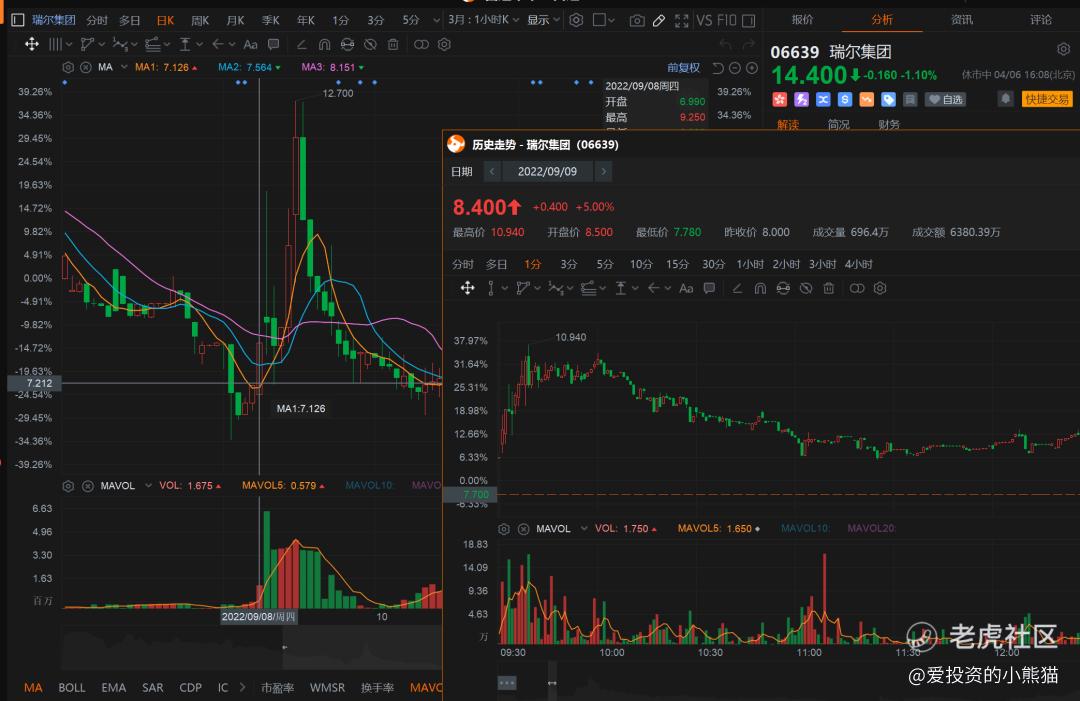Go to previous date in history window

[492, 171]
